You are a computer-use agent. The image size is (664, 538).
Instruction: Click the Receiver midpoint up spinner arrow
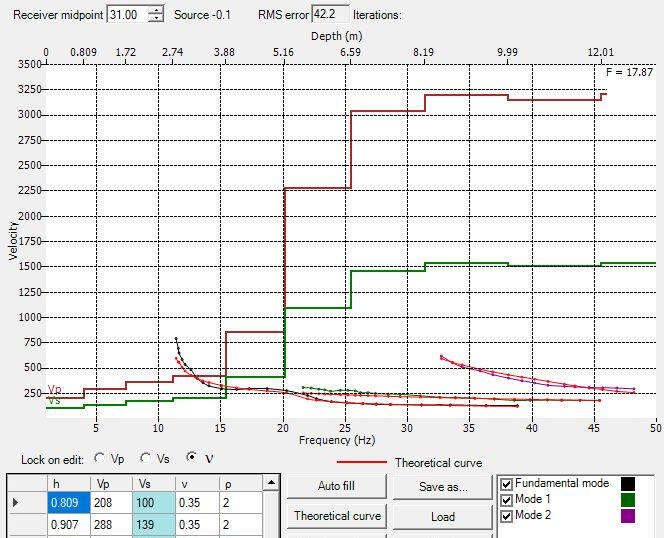[x=155, y=10]
